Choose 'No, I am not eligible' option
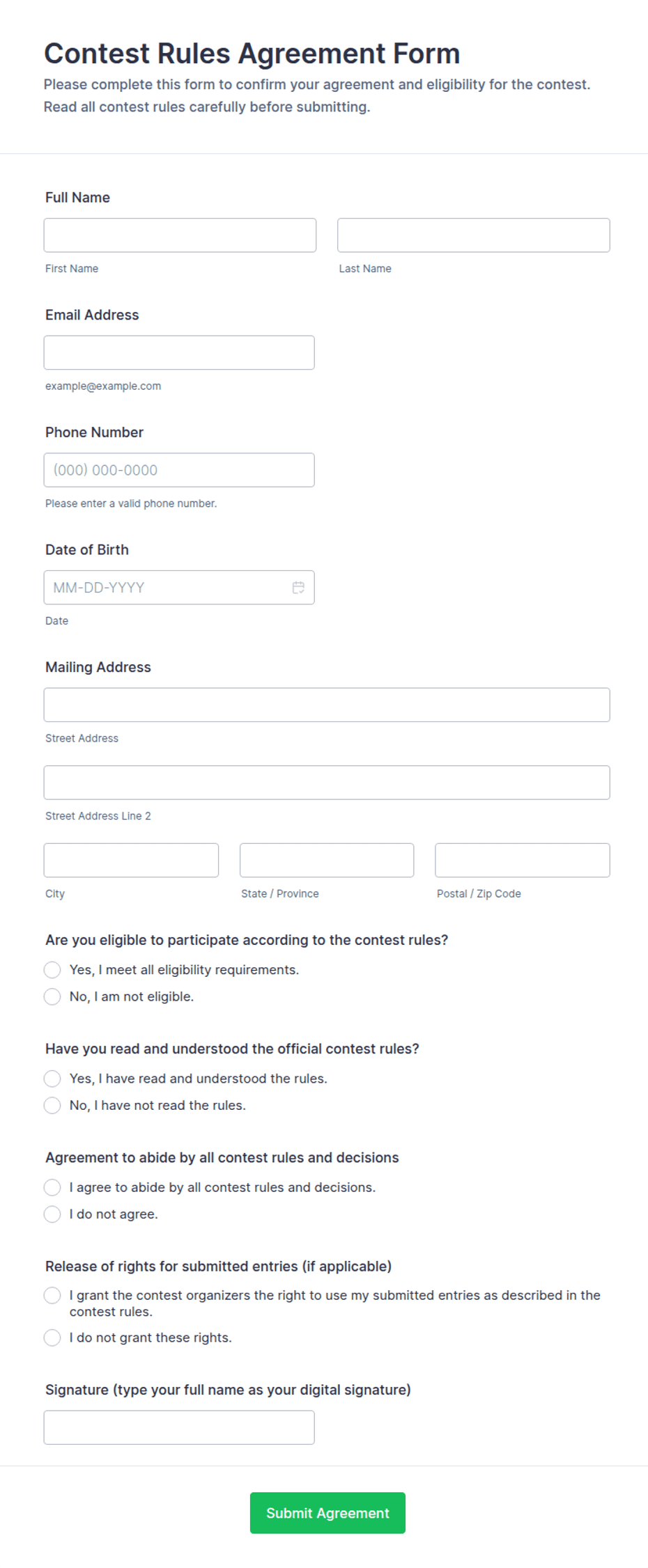Viewport: 648px width, 1568px height. [52, 997]
